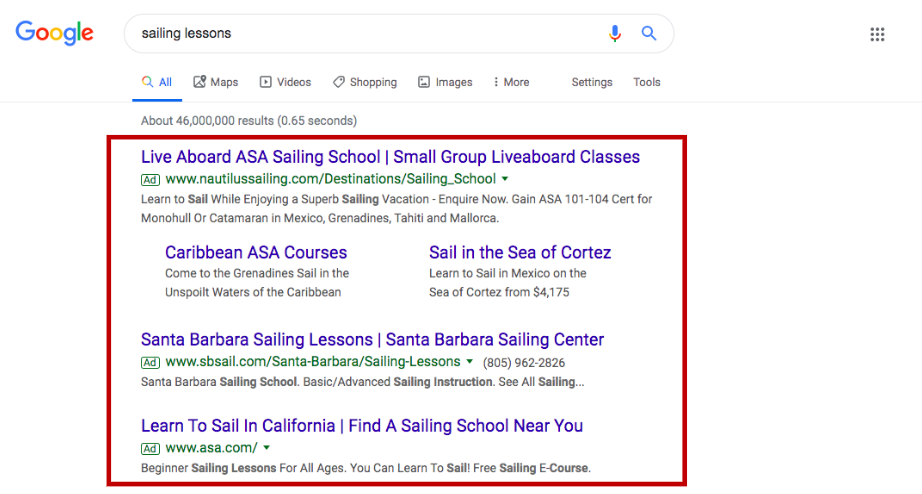Open dropdown arrow beside nautilussailing.com URL
This screenshot has width=922, height=494.
(x=505, y=180)
